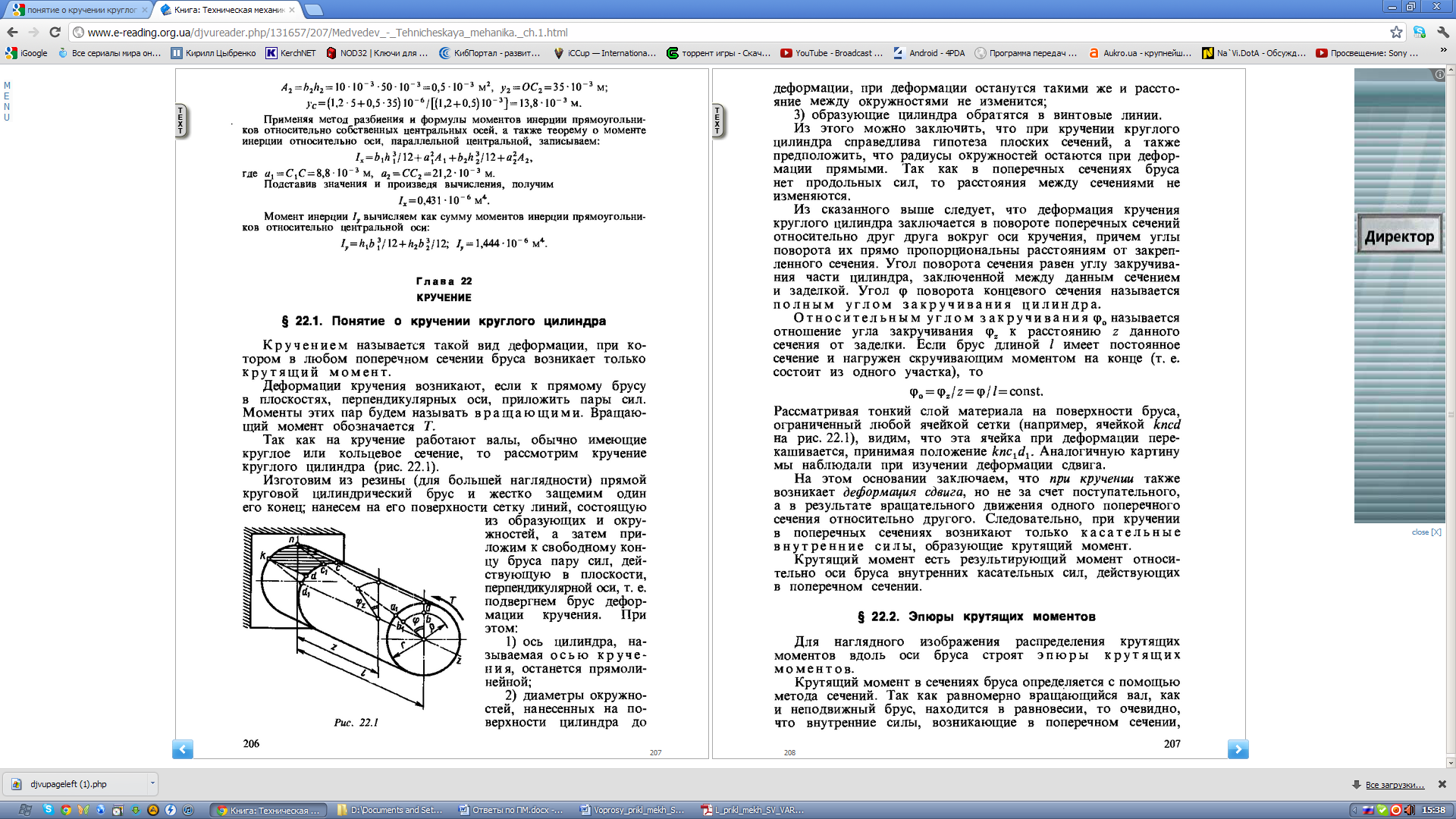Open the KerchNET bookmark
Viewport: 1456px width, 819px height.
[x=290, y=53]
